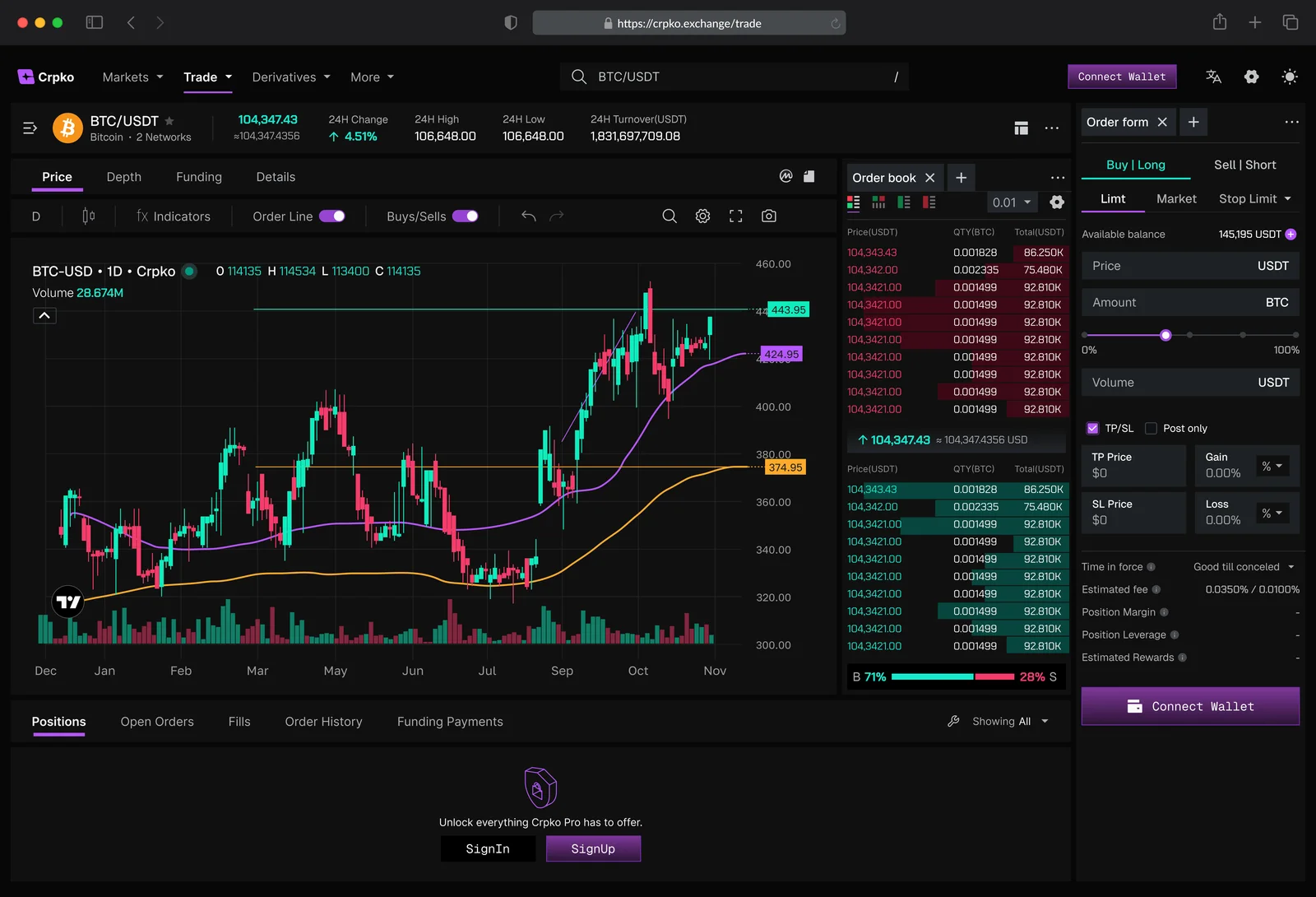Open the Open Orders tab
The width and height of the screenshot is (1316, 897).
157,721
